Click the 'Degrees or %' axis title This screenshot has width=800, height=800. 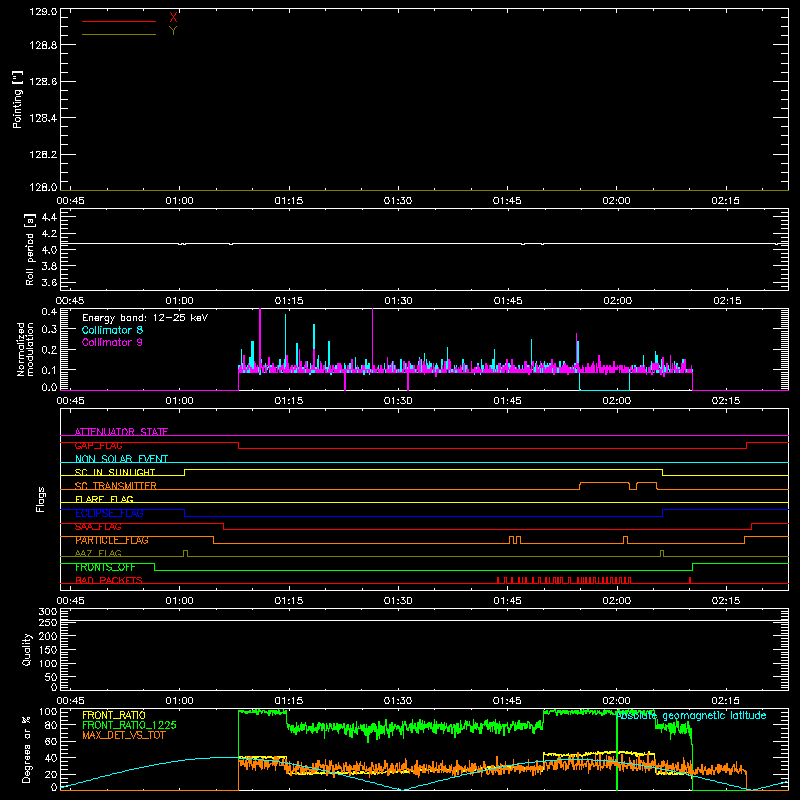pos(27,749)
